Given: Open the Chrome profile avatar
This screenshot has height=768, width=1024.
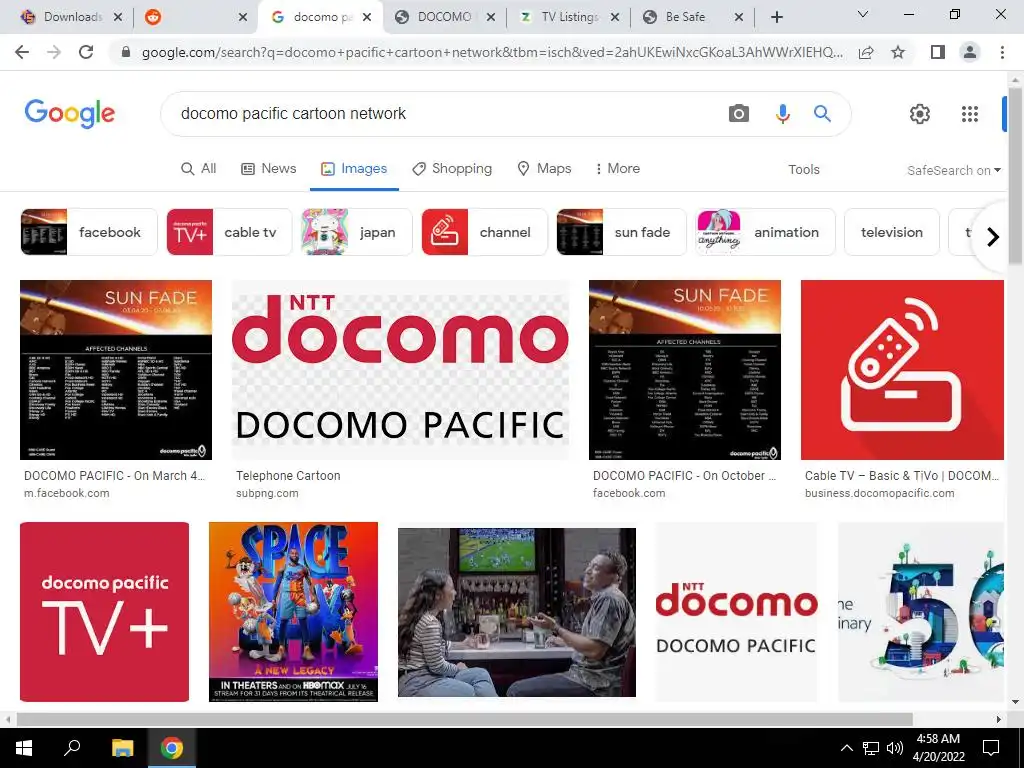Looking at the screenshot, I should 970,52.
